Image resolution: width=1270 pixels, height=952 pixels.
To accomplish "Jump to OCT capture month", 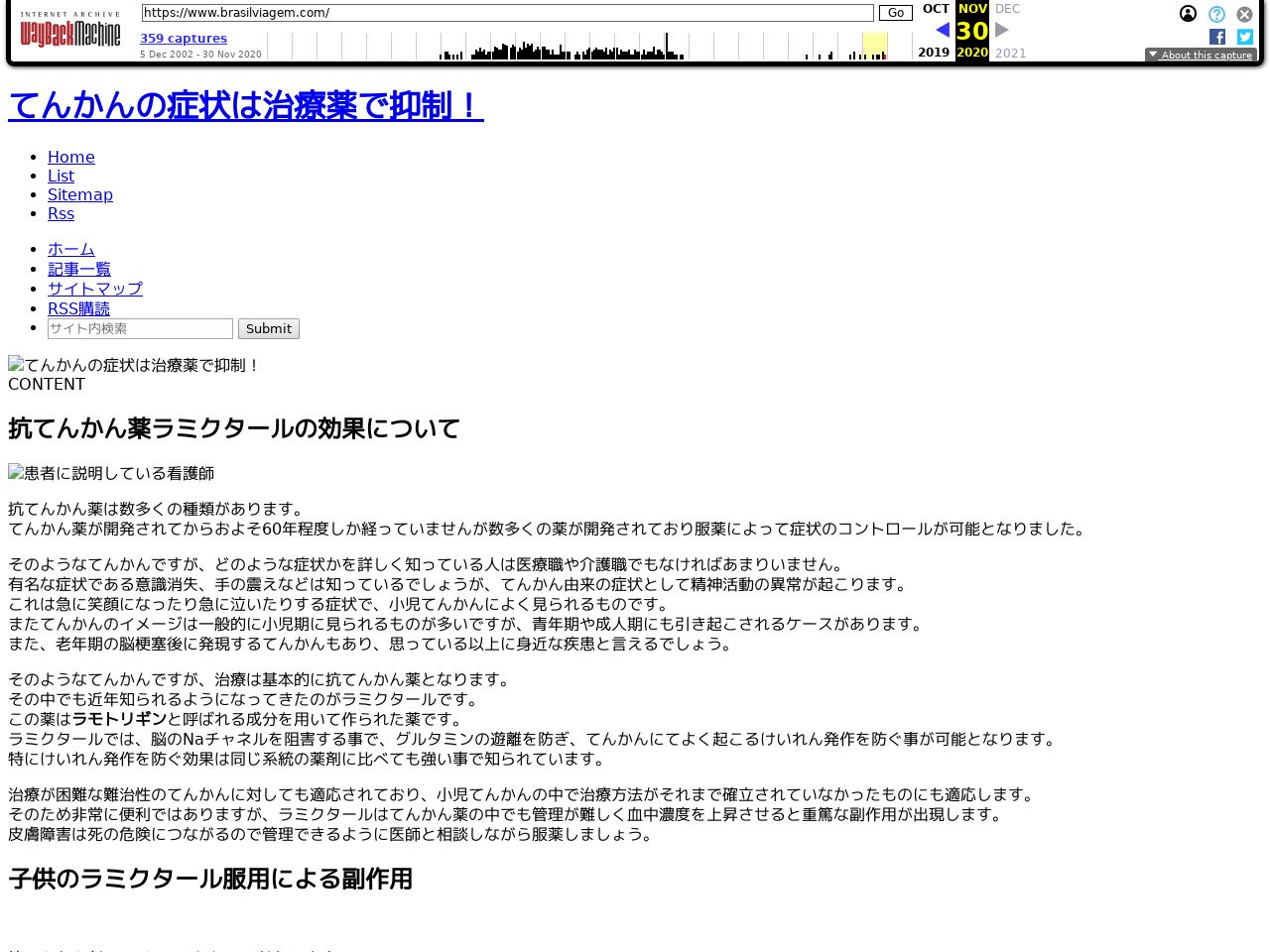I will (936, 9).
